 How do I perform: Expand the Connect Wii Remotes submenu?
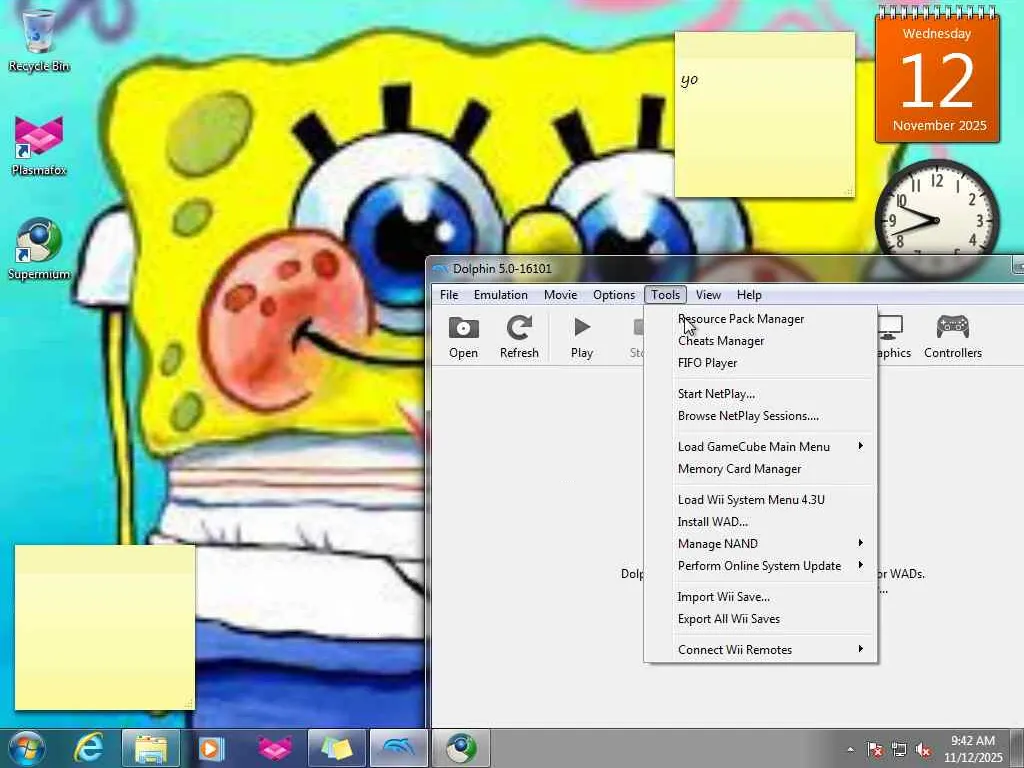click(x=760, y=650)
